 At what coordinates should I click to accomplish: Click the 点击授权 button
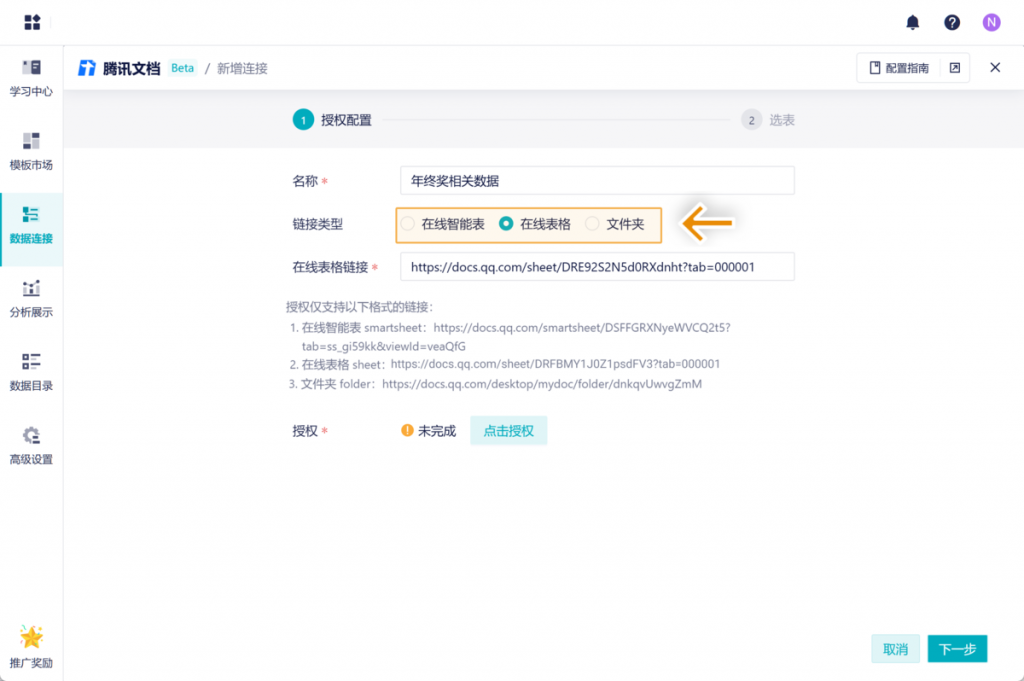pos(508,431)
